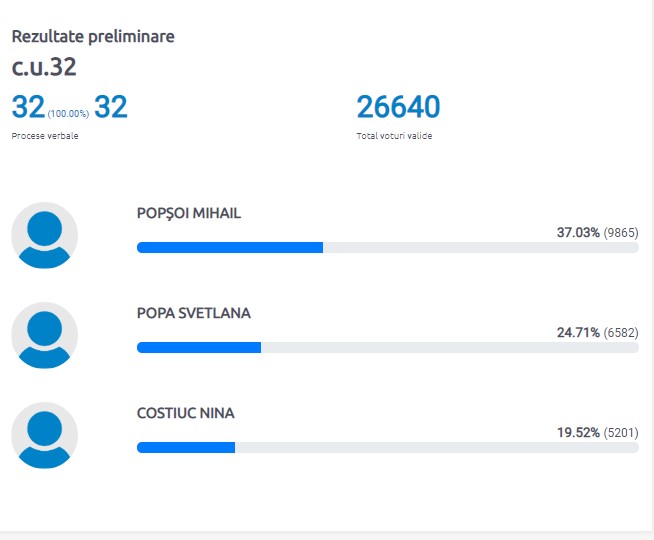The height and width of the screenshot is (540, 654).
Task: Click the 24.71% (6582) result
Action: (597, 332)
